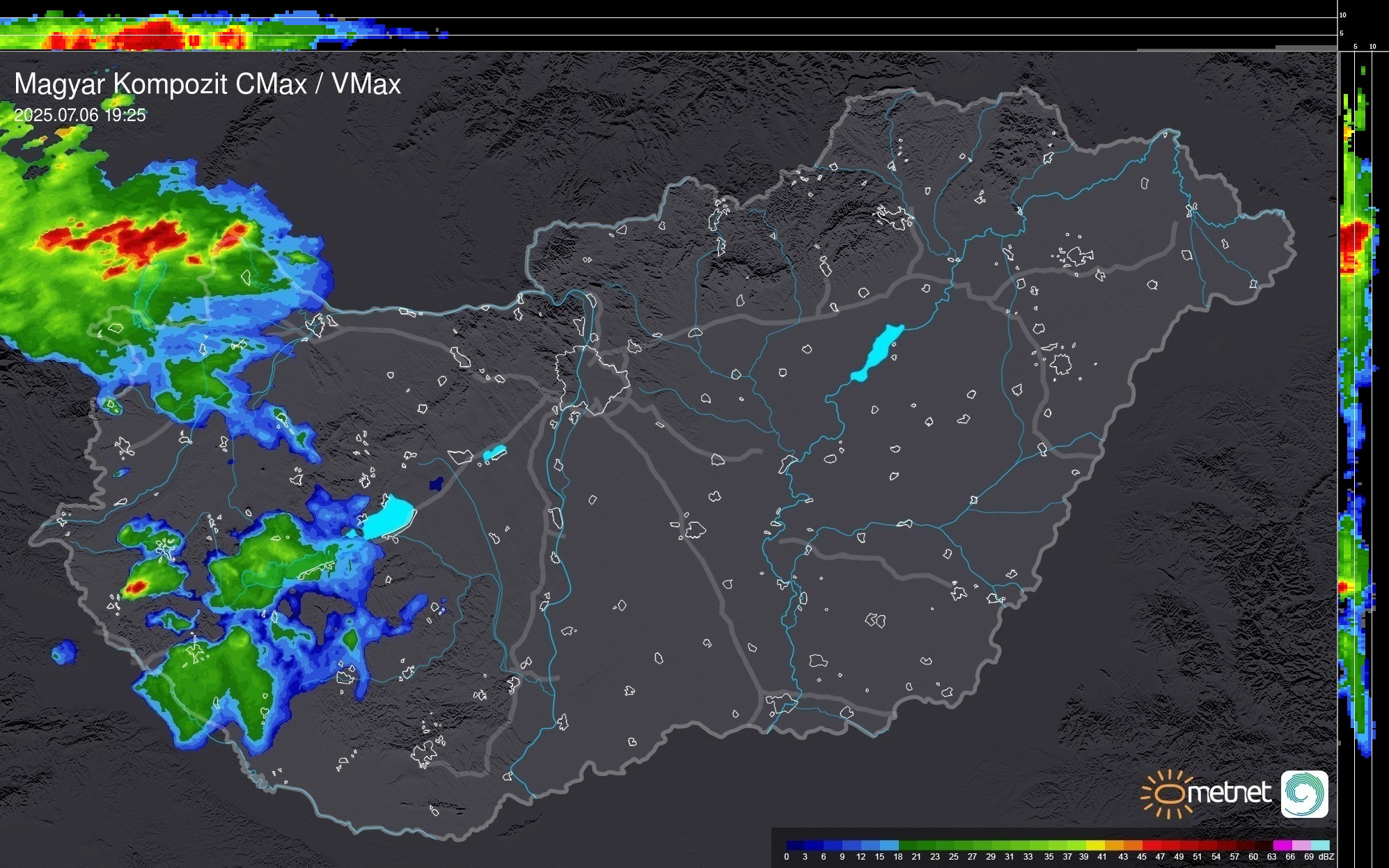
Task: Select the orange 43 dBZ legend swatch
Action: pos(1133,845)
